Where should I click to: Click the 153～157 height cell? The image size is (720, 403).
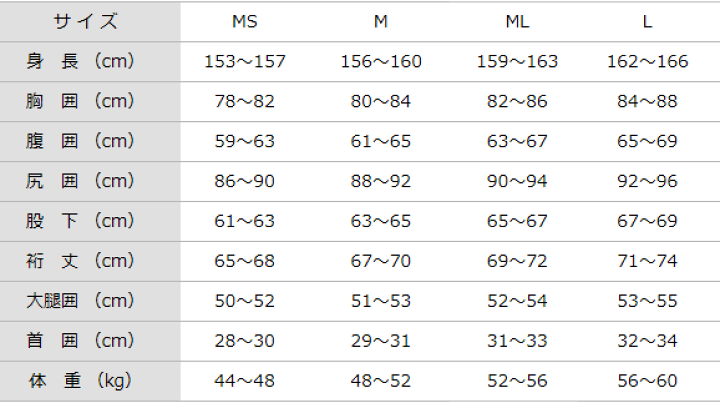point(245,62)
